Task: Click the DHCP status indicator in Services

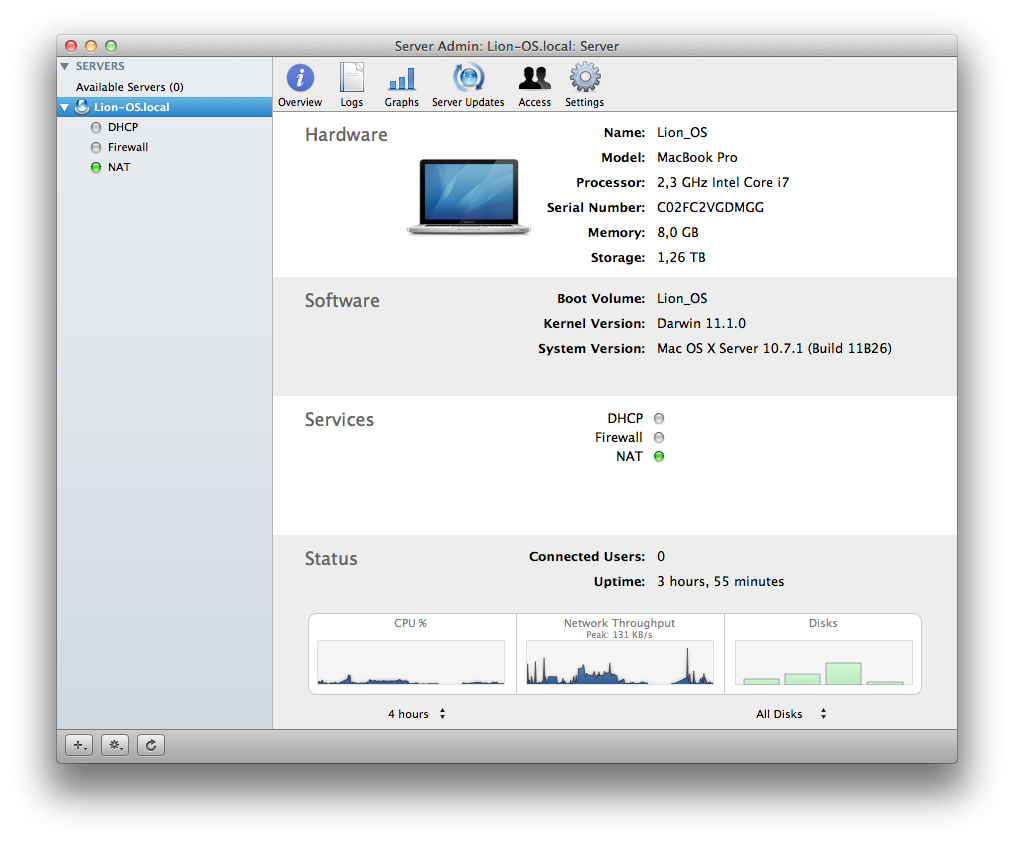Action: pos(658,418)
